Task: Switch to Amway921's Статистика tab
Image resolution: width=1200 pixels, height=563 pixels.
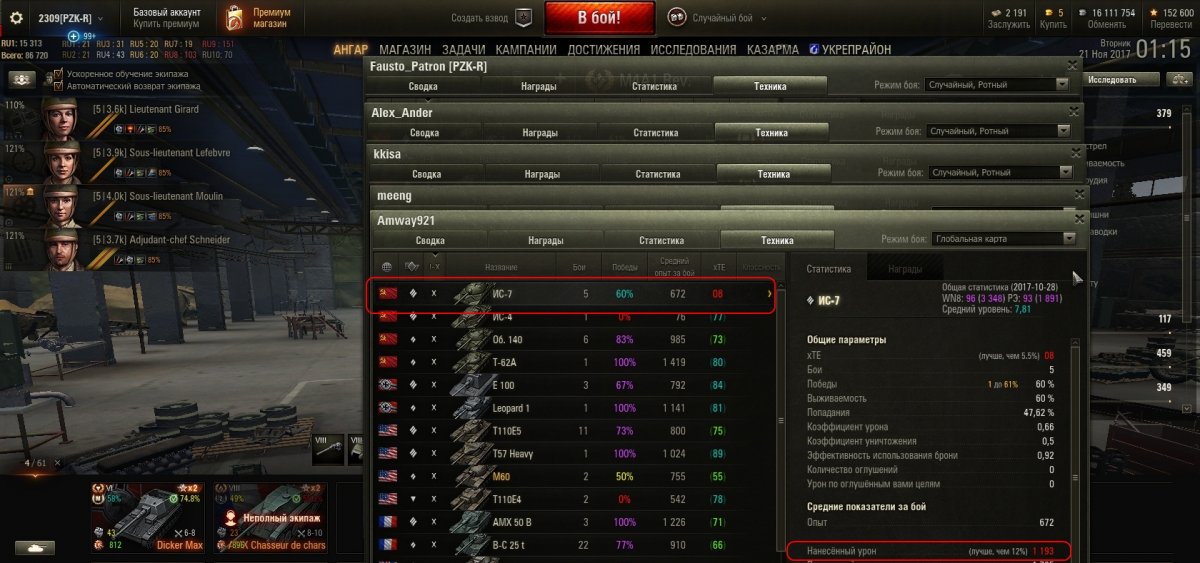Action: click(x=662, y=240)
